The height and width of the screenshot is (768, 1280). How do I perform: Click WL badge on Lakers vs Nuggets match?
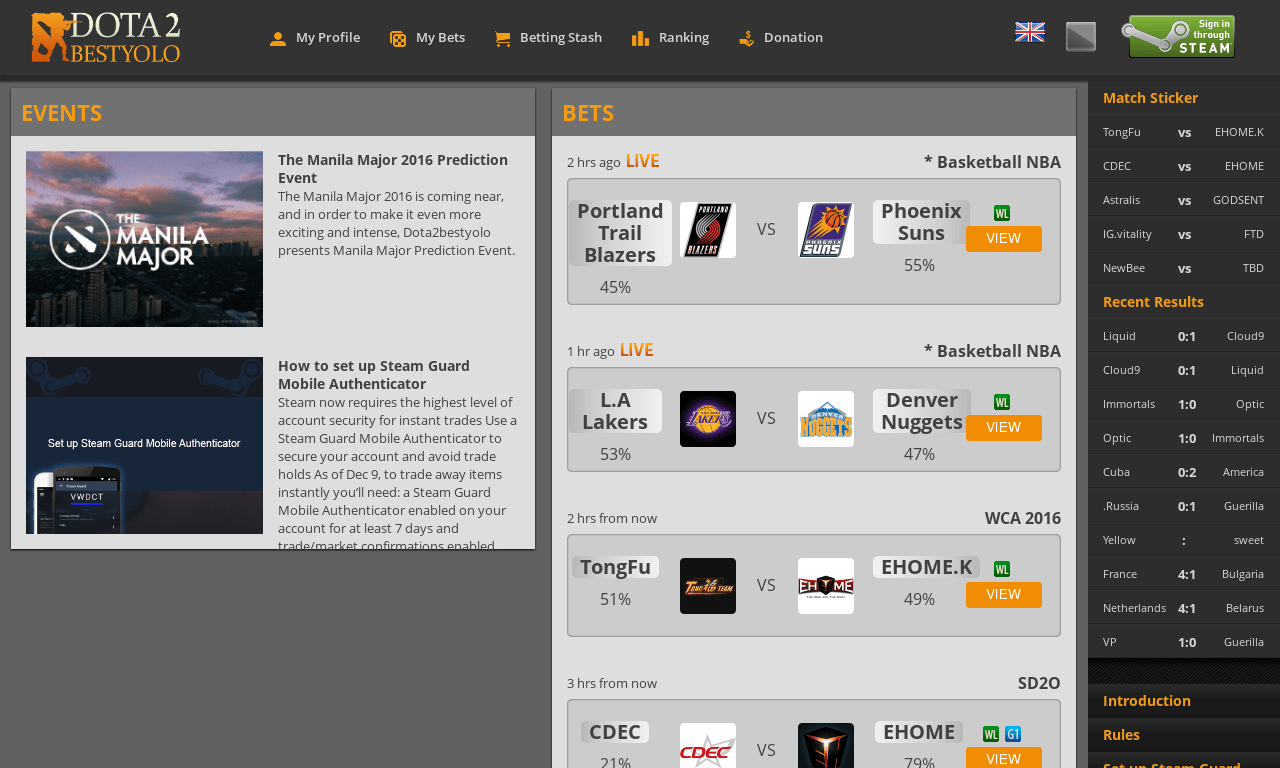[1002, 402]
